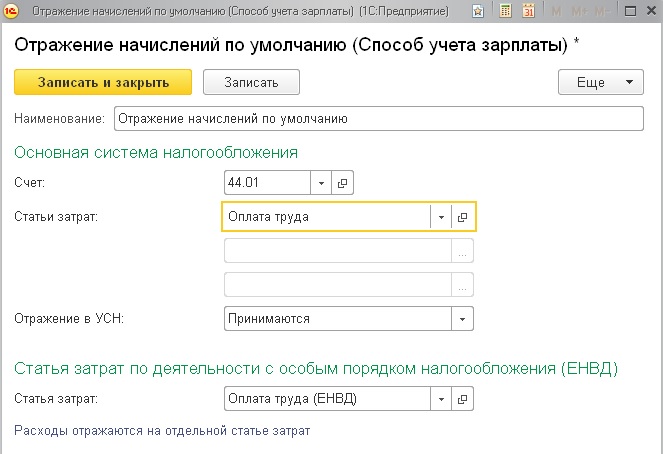
Task: Click the first empty subconto field below Статьи затрат
Action: click(x=337, y=251)
